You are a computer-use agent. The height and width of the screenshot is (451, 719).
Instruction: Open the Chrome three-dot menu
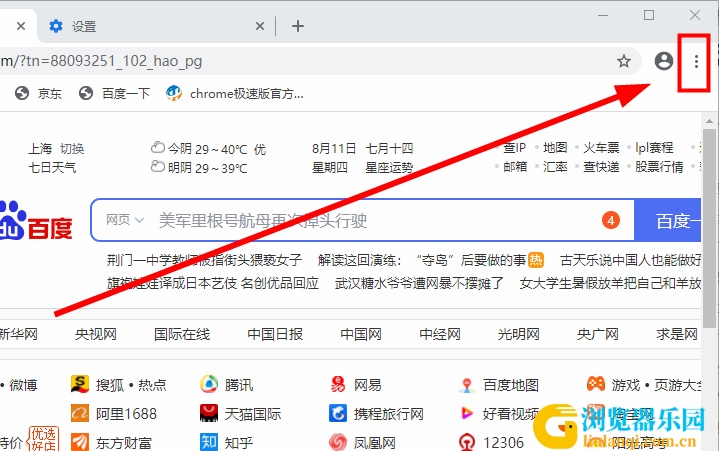tap(696, 61)
